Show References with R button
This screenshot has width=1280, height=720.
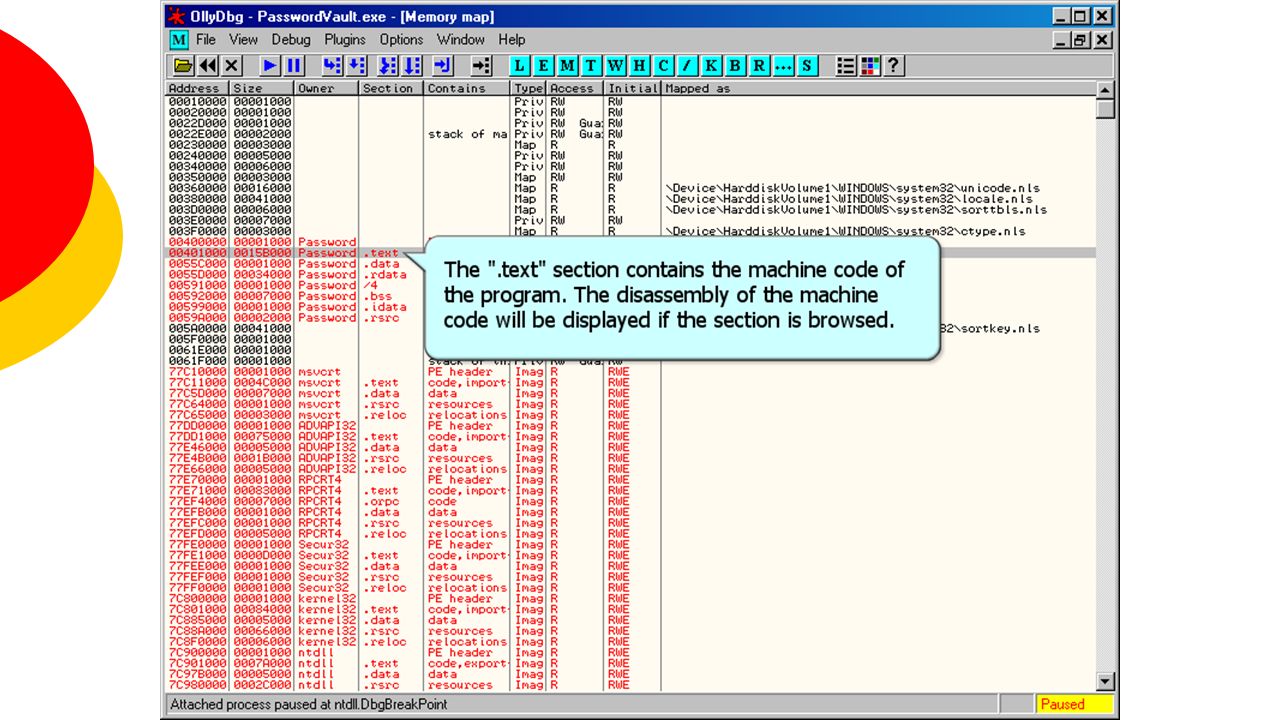(759, 66)
